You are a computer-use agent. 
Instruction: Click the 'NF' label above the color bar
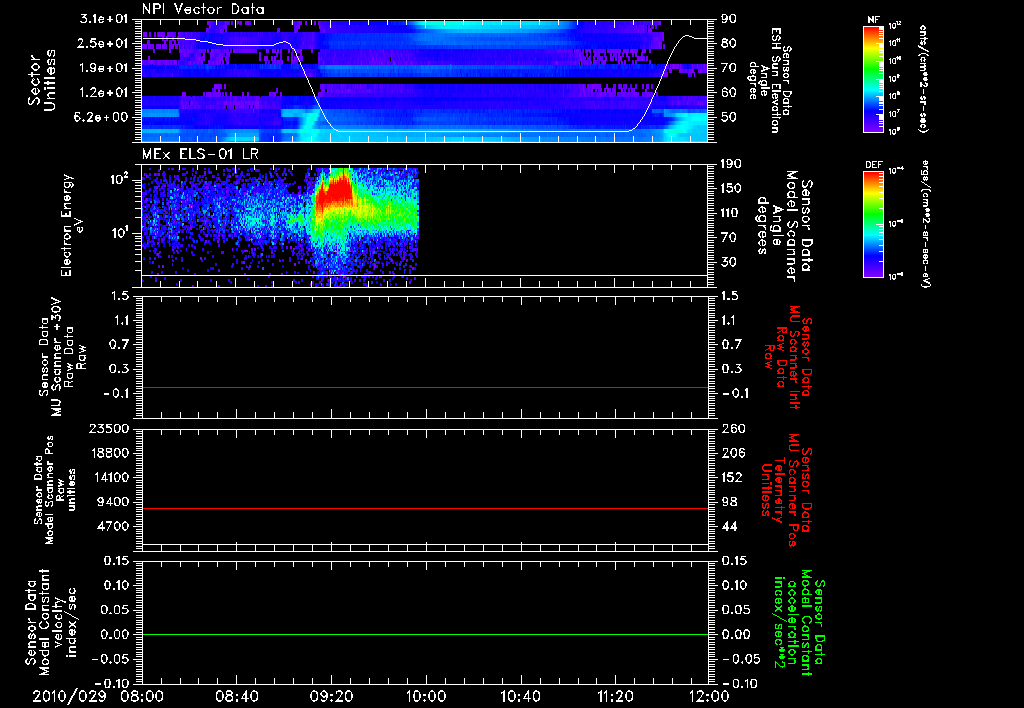coord(873,20)
